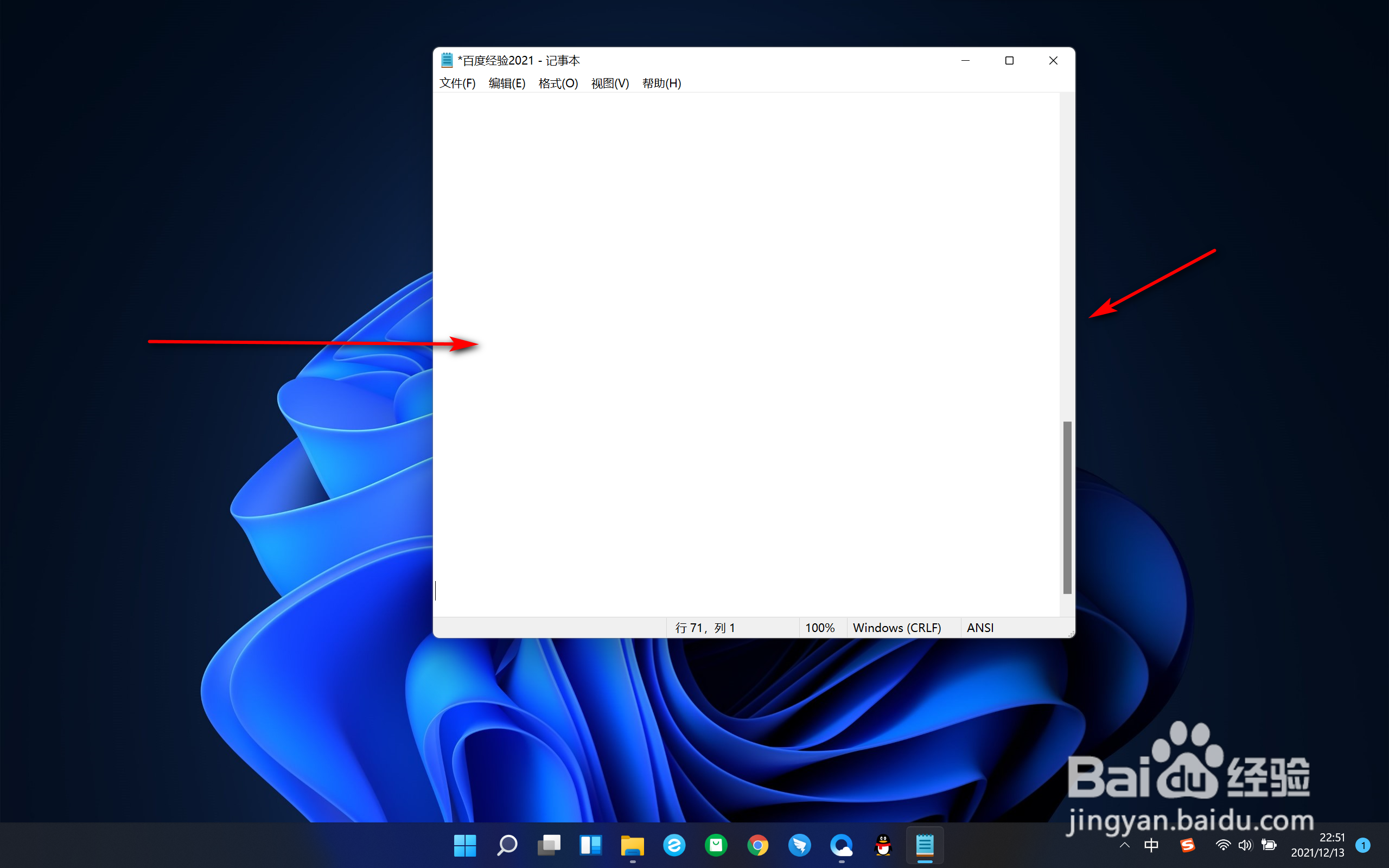Click the Notepad icon in the title bar
The height and width of the screenshot is (868, 1389).
[x=447, y=60]
